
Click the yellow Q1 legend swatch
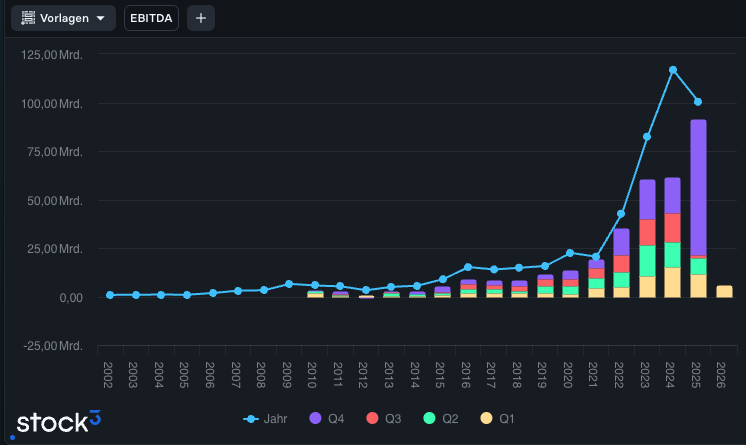(x=486, y=418)
